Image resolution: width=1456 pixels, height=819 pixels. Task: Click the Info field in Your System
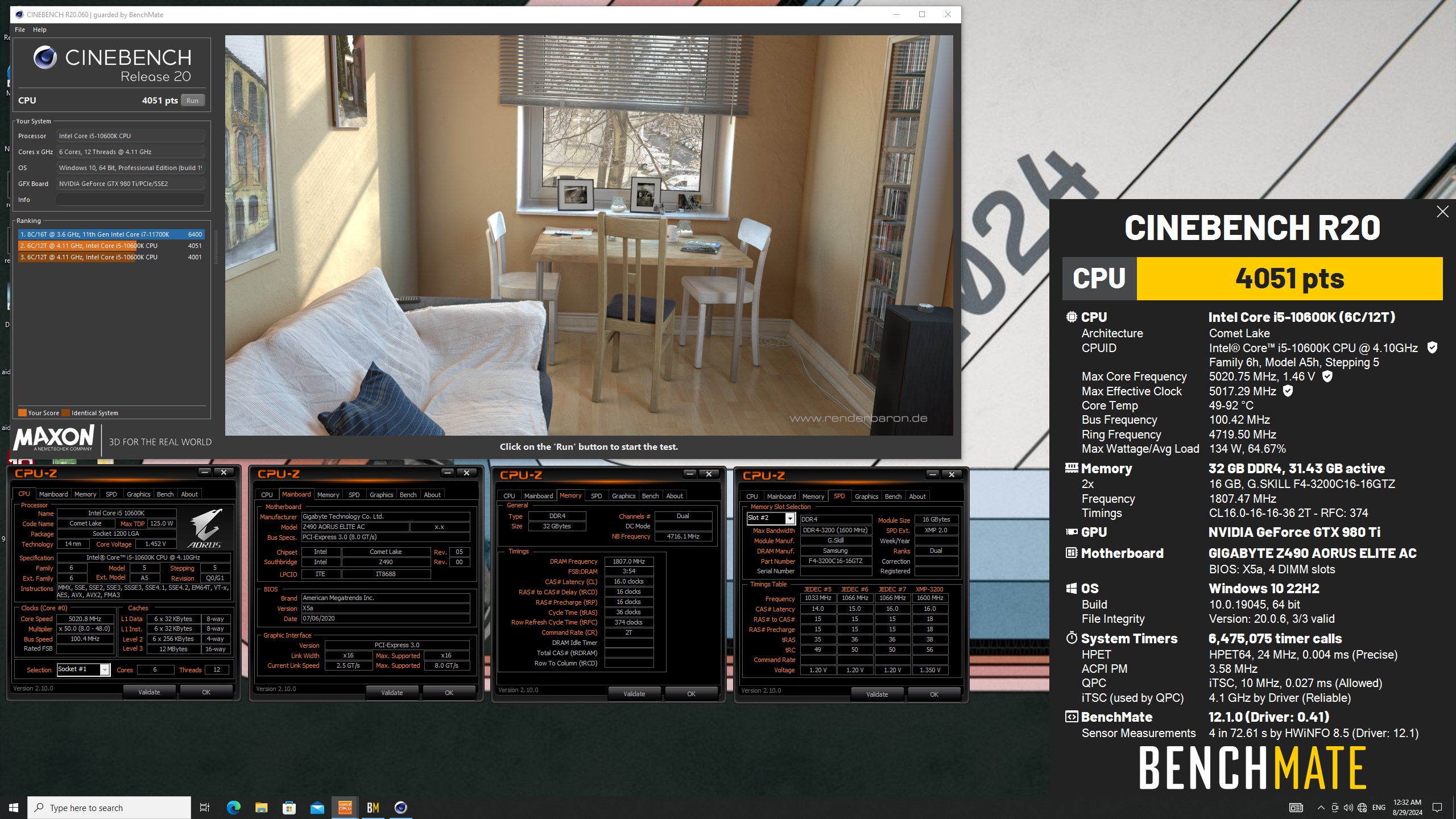coord(130,200)
